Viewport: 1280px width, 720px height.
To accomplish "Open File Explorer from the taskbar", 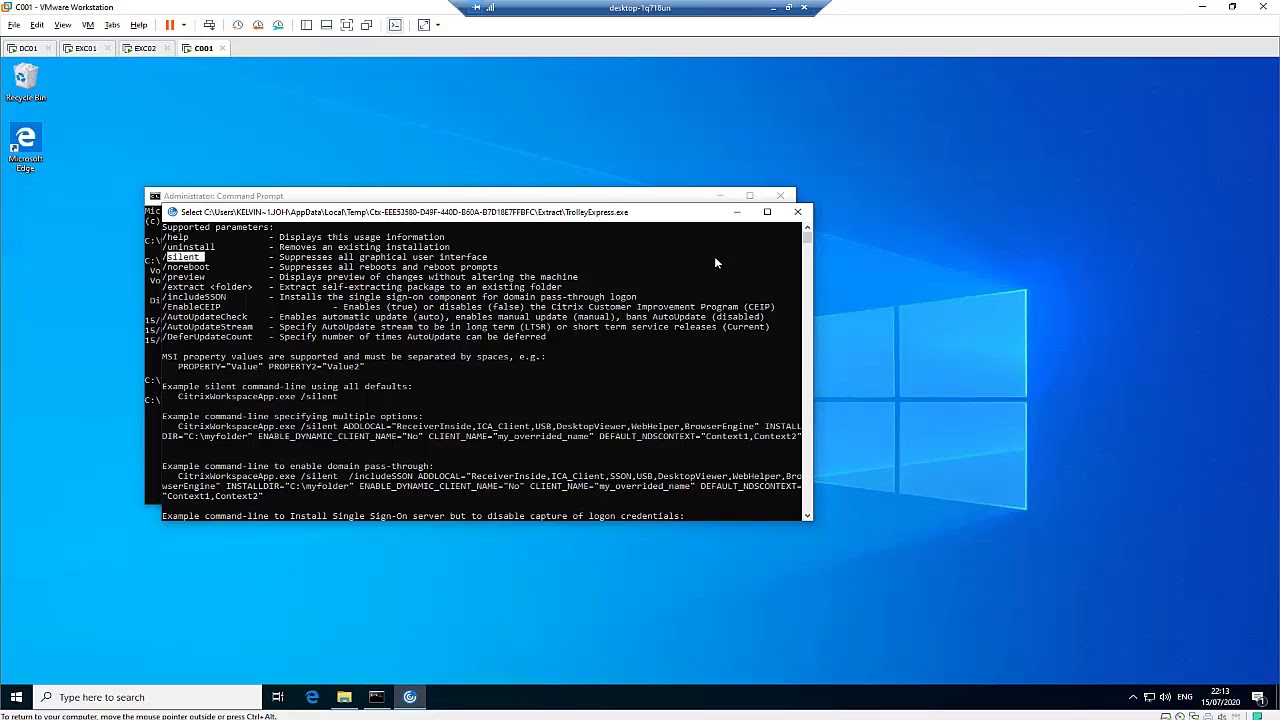I will coord(344,697).
